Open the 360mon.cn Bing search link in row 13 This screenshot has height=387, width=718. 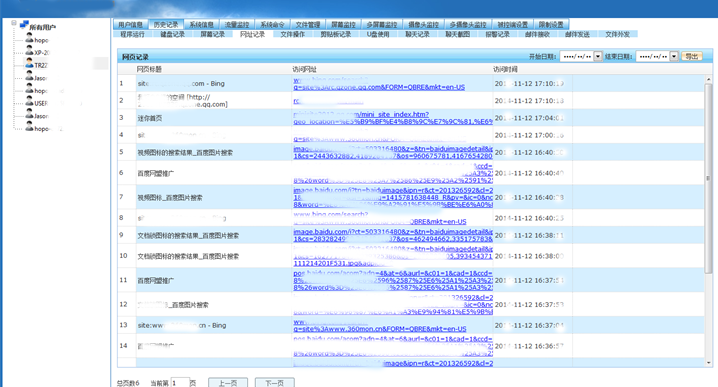(x=380, y=325)
